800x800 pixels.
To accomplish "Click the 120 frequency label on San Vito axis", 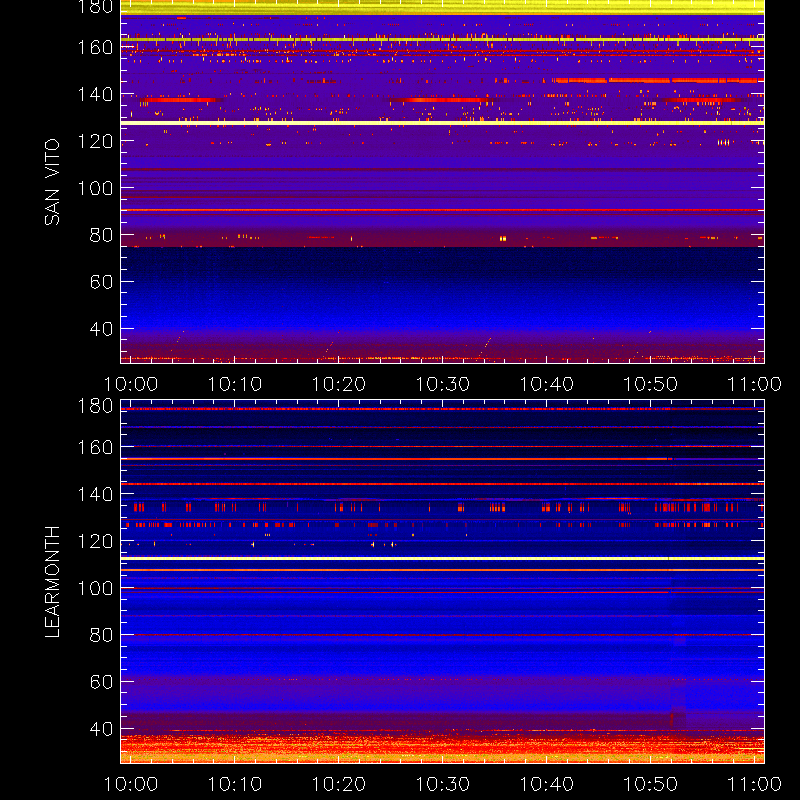I will tap(95, 141).
